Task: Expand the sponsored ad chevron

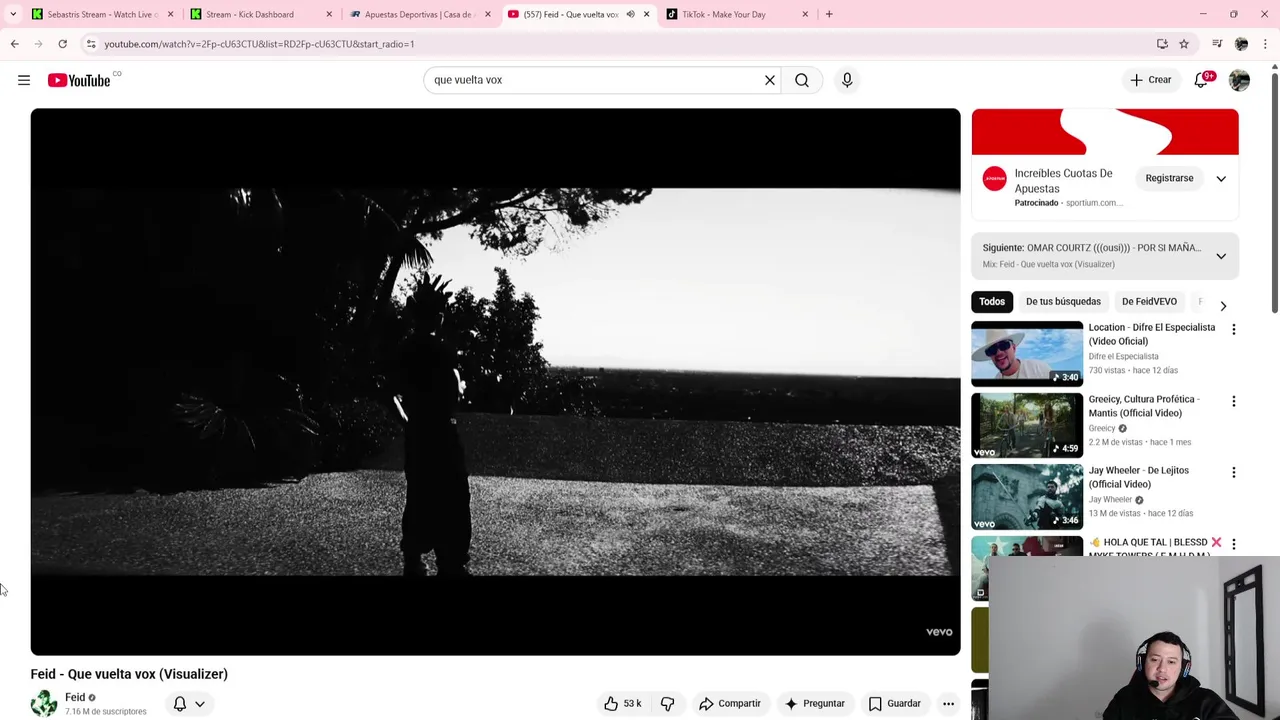Action: [1221, 178]
